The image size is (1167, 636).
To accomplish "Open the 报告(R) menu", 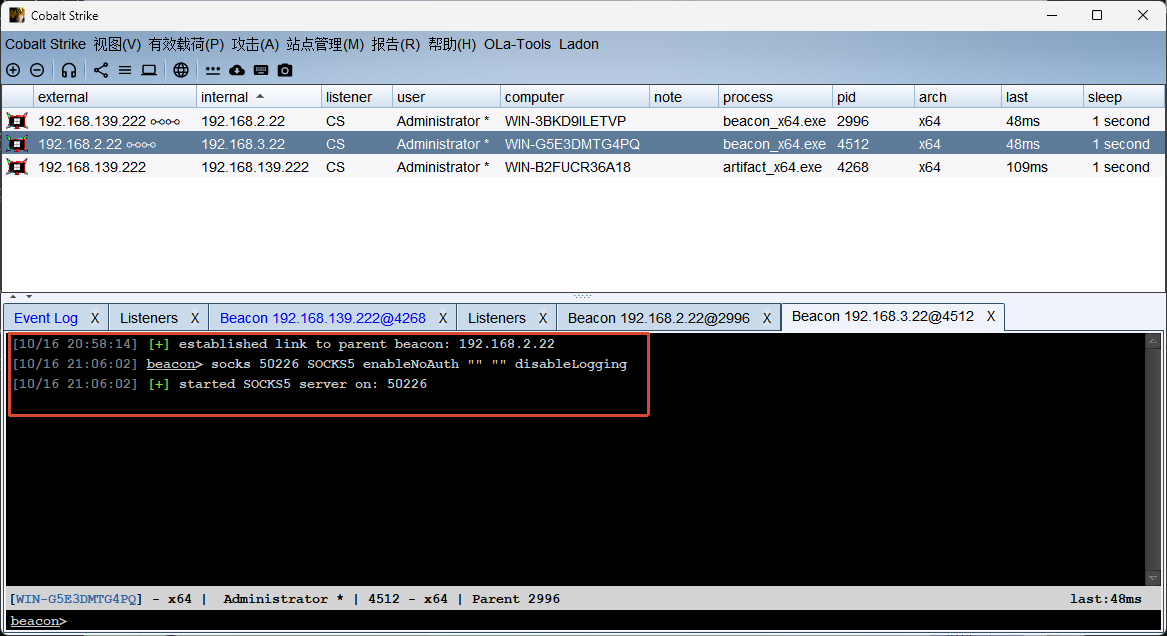I will [x=396, y=45].
